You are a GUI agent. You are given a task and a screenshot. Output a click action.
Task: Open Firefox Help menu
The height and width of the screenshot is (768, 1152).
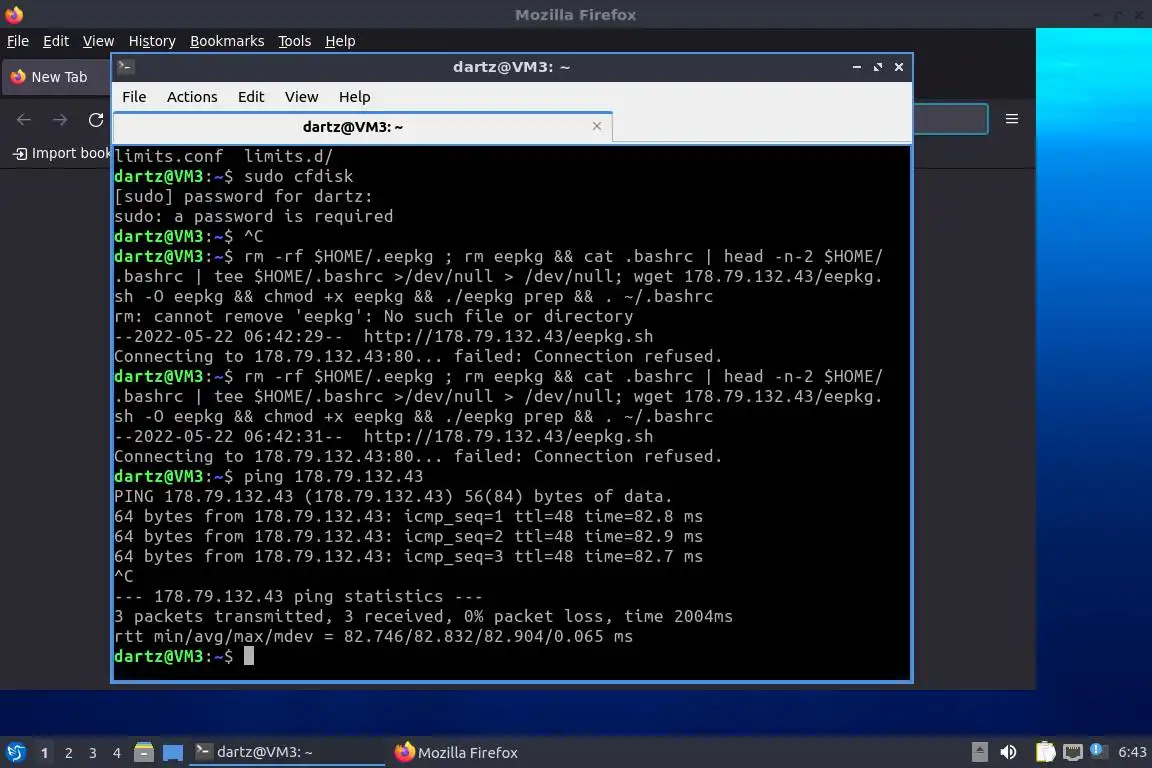(x=340, y=41)
